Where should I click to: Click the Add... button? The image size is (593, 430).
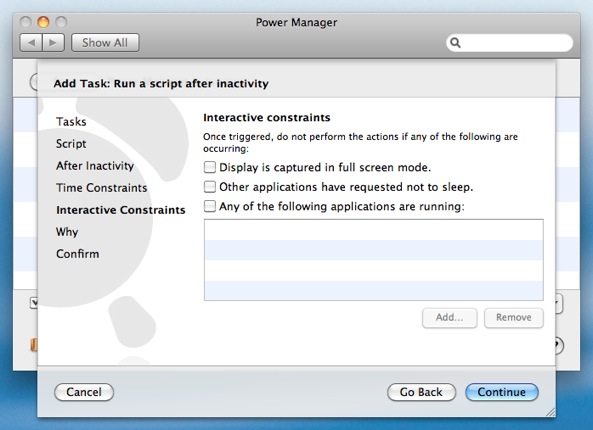pyautogui.click(x=449, y=318)
